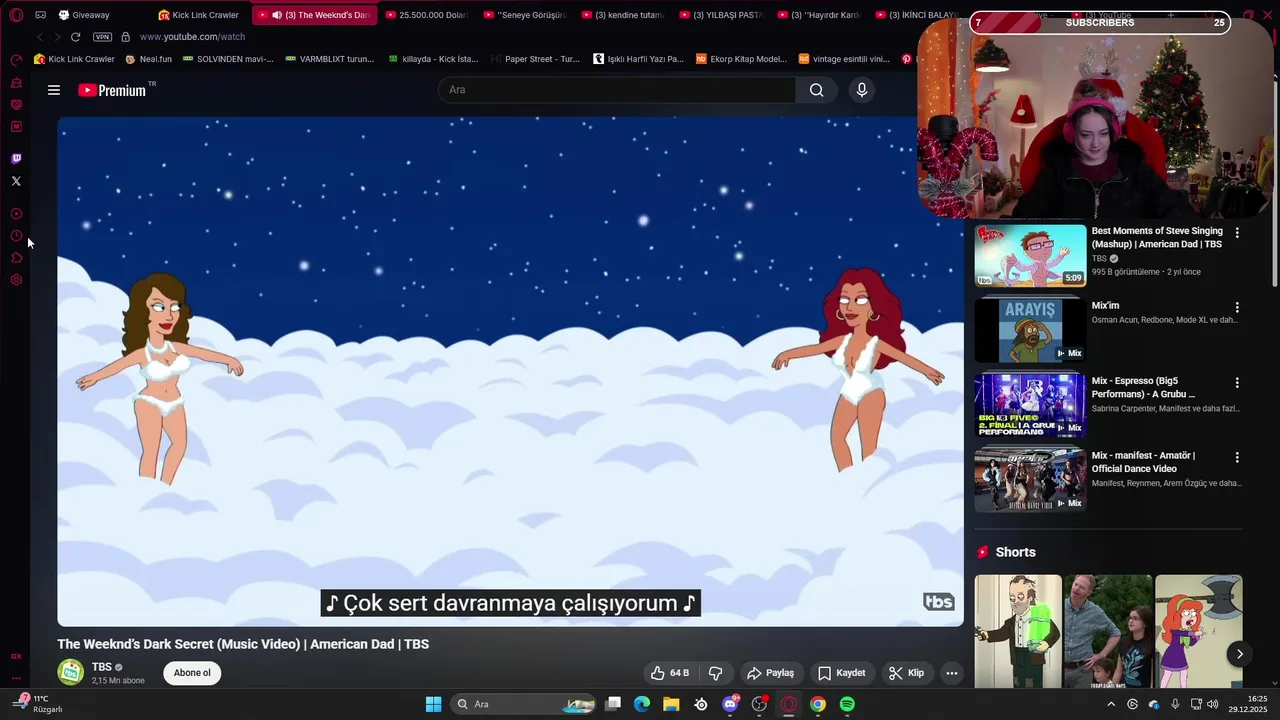Open the Short with green bottle man
The height and width of the screenshot is (720, 1280).
tap(1018, 631)
